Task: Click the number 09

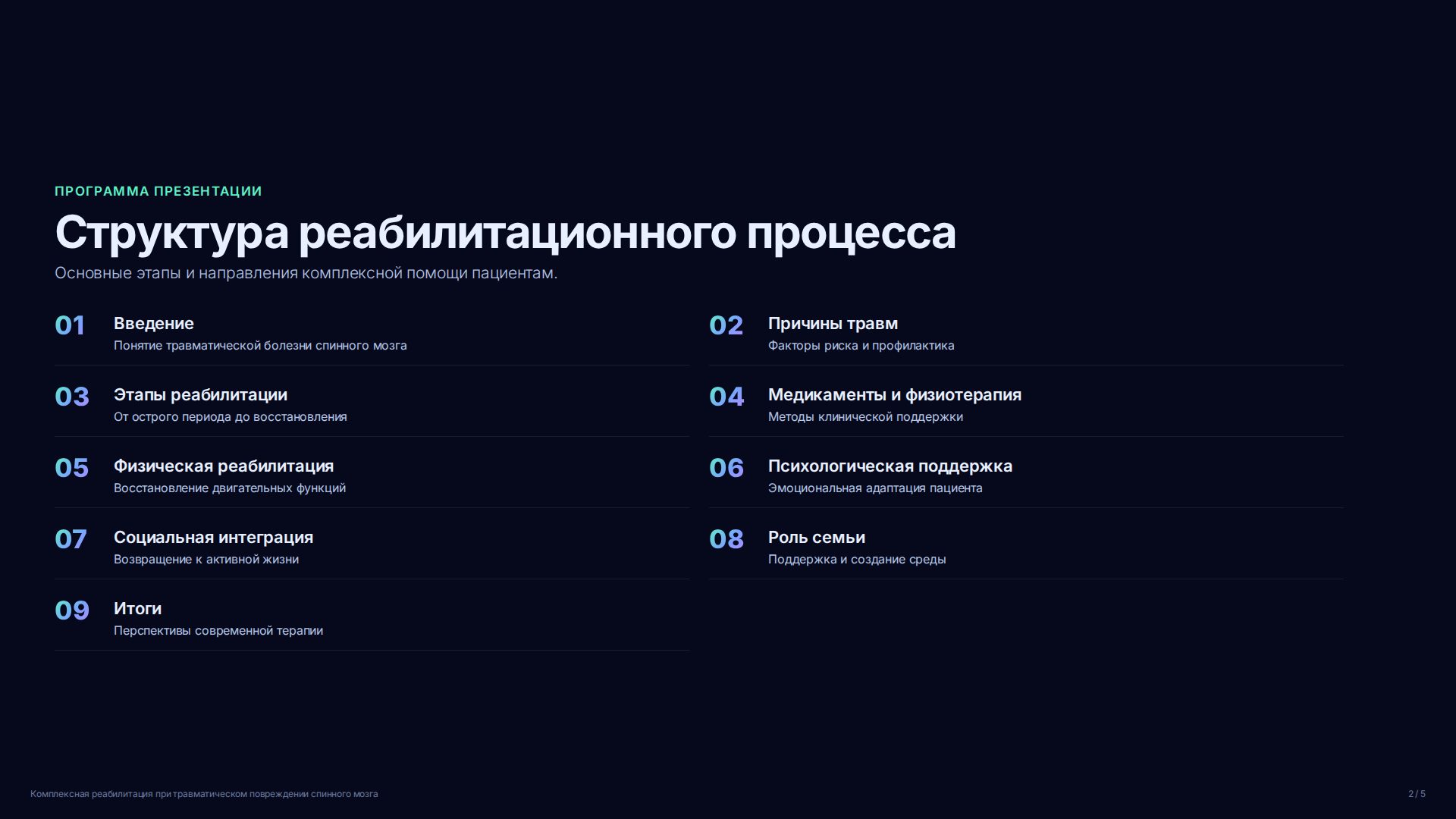Action: [72, 610]
